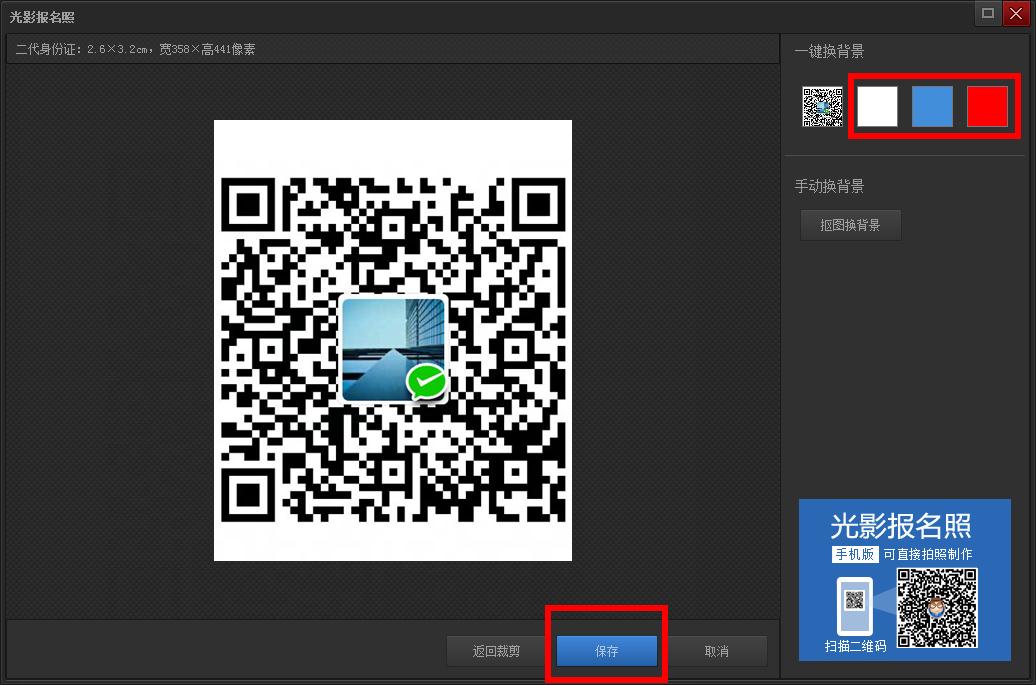This screenshot has width=1036, height=685.
Task: Click the 保存 button
Action: (x=607, y=651)
